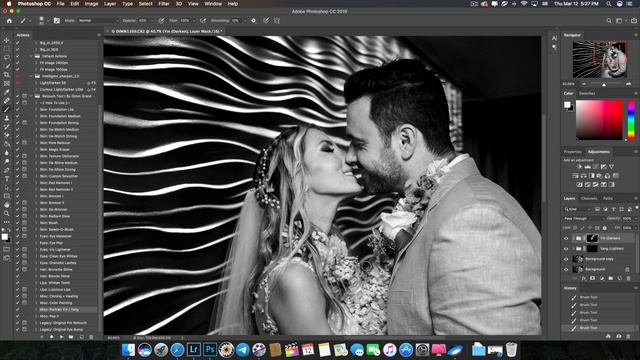The width and height of the screenshot is (640, 360).
Task: Start recording in the Actions panel
Action: tap(51, 337)
